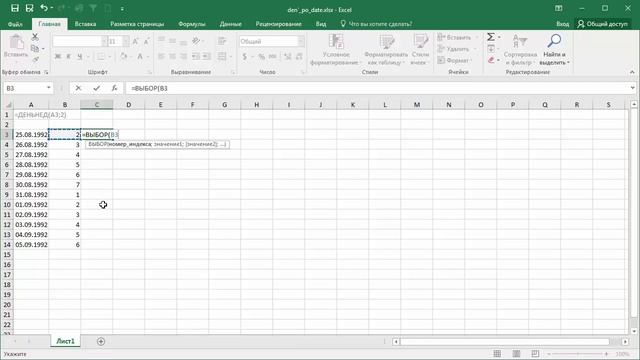Click the AutoSum sigma icon
Image resolution: width=640 pixels, height=360 pixels.
coord(491,37)
